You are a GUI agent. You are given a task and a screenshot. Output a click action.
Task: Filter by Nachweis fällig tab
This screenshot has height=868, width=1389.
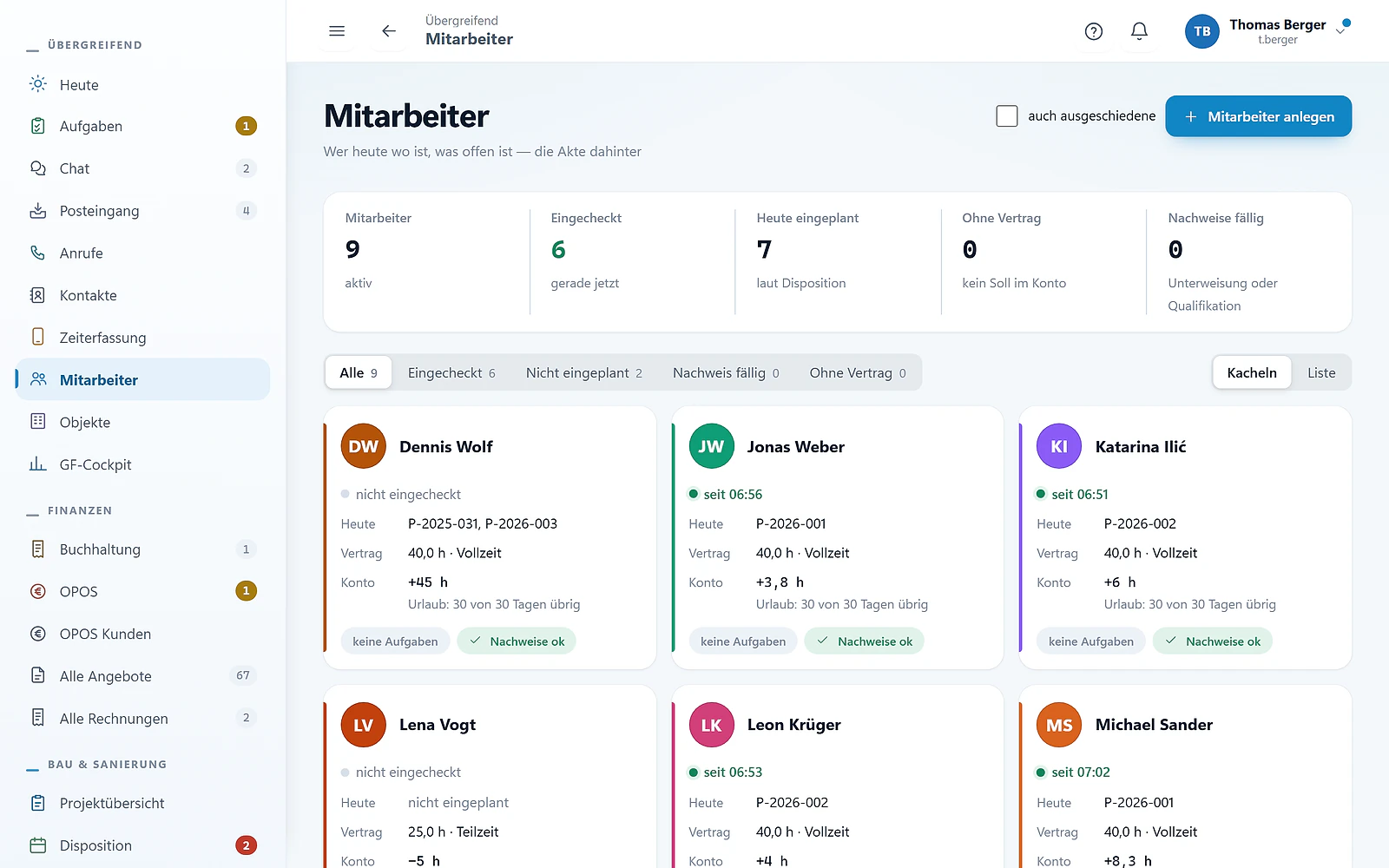click(726, 373)
